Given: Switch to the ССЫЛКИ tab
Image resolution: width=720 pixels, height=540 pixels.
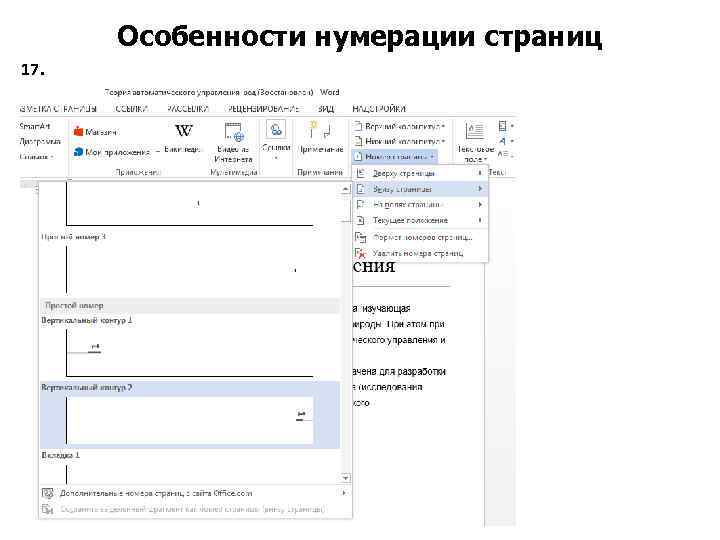Looking at the screenshot, I should [131, 109].
